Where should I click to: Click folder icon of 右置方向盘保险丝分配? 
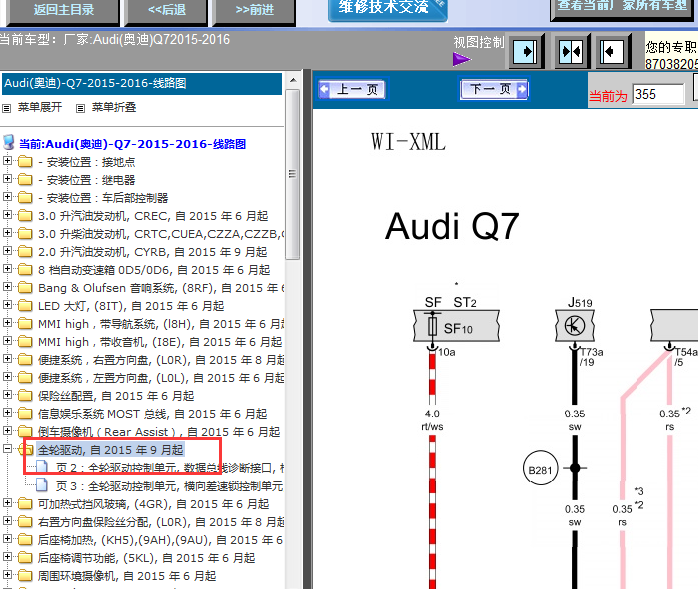tap(25, 521)
